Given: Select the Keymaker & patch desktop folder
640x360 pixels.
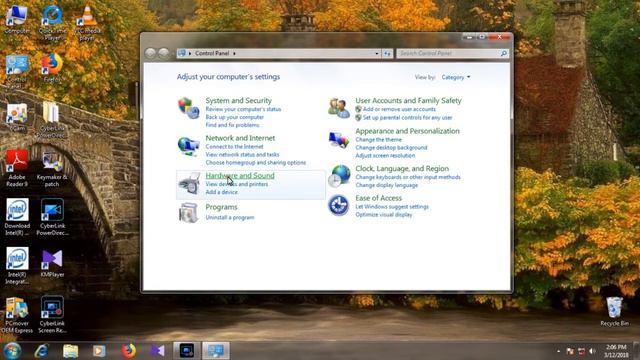Looking at the screenshot, I should click(x=52, y=168).
